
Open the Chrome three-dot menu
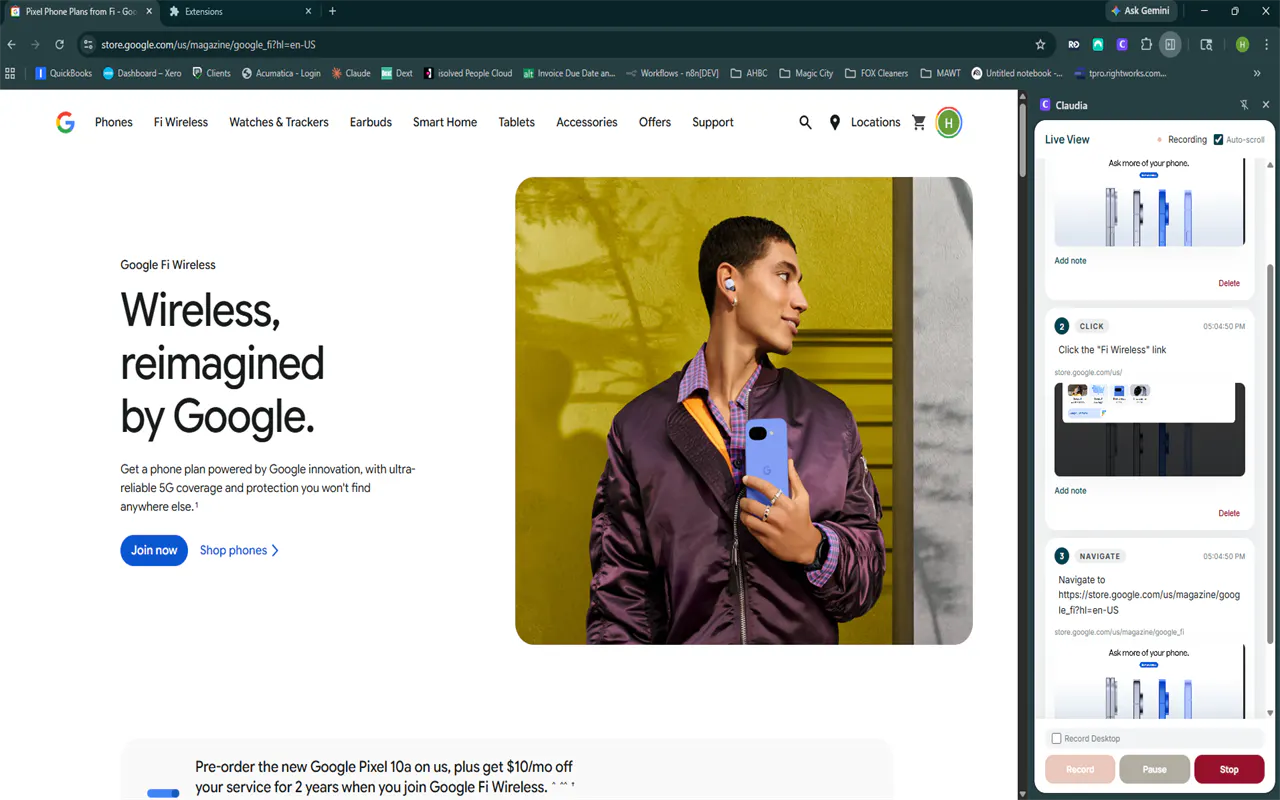[1266, 45]
